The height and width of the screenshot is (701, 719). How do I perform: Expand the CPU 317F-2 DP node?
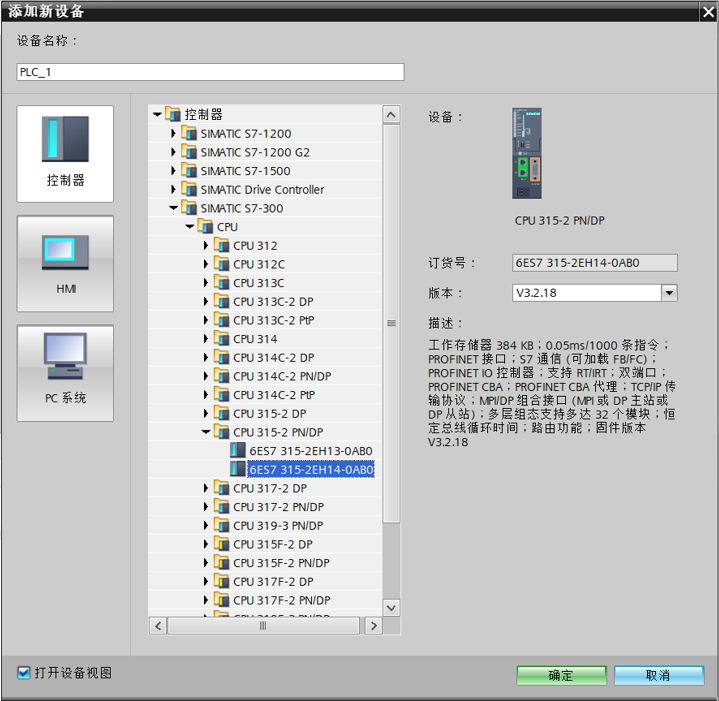pos(206,581)
